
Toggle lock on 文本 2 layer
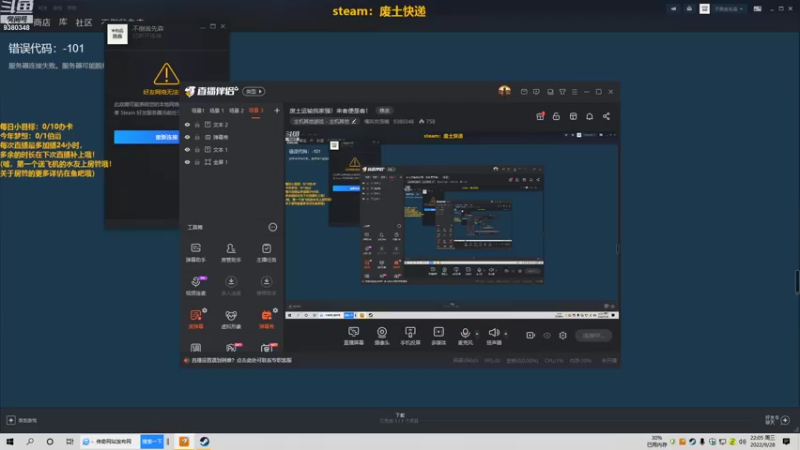click(197, 124)
